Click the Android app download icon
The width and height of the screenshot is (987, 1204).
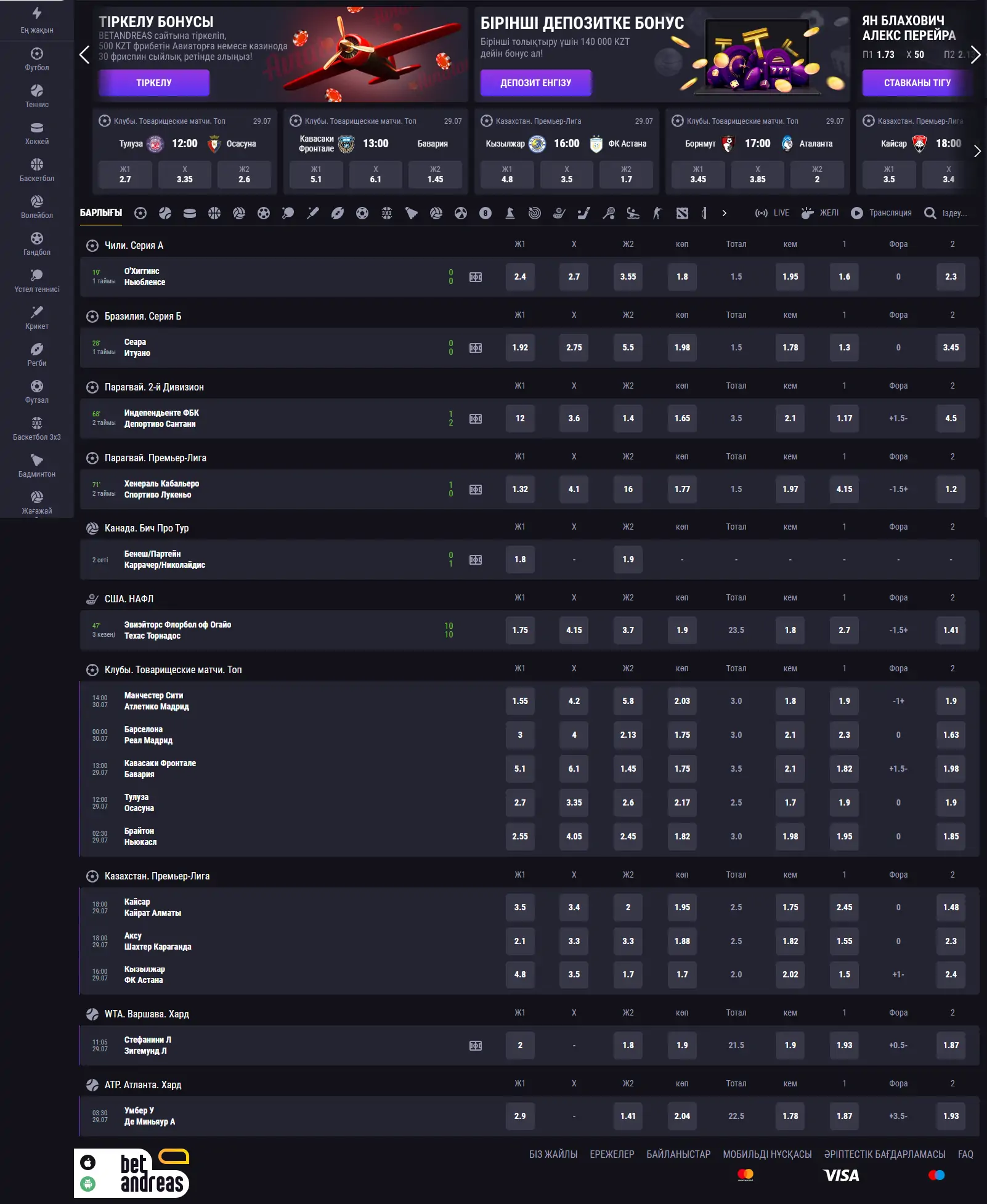88,1184
